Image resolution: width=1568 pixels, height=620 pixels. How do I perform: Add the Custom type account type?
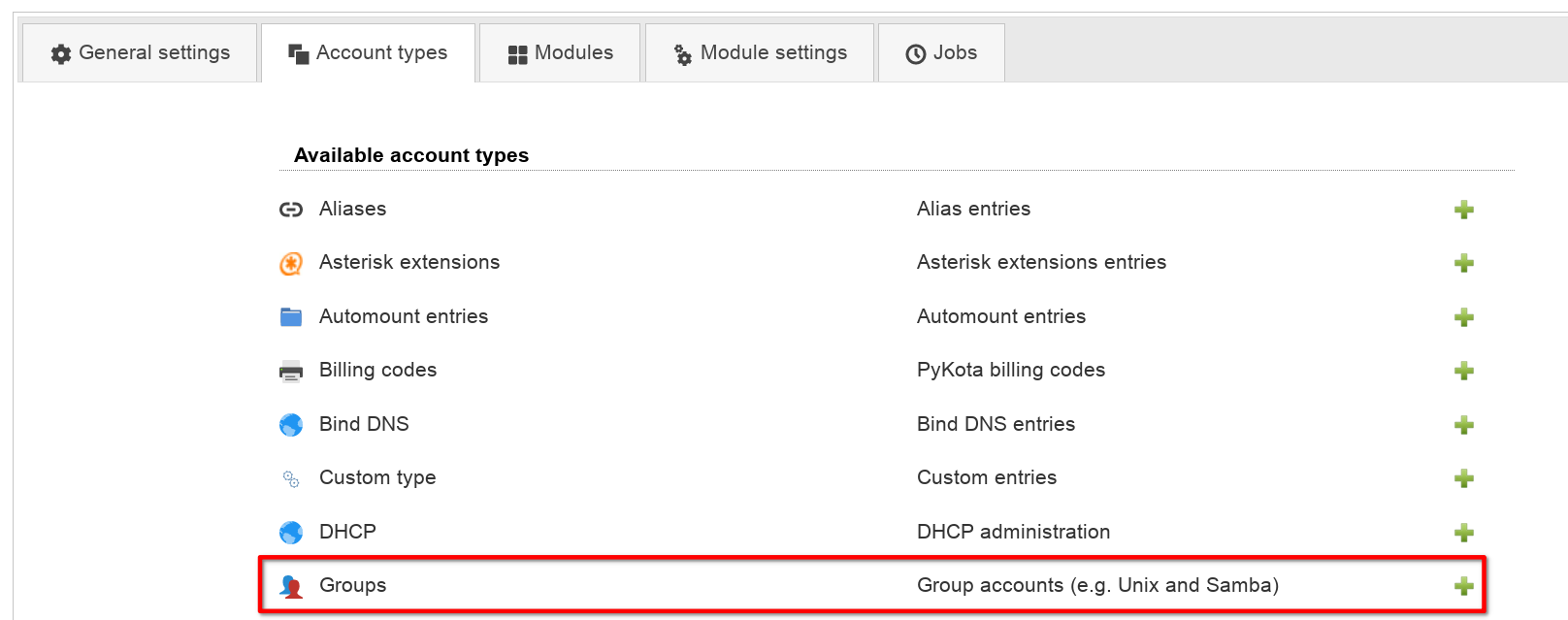1464,478
